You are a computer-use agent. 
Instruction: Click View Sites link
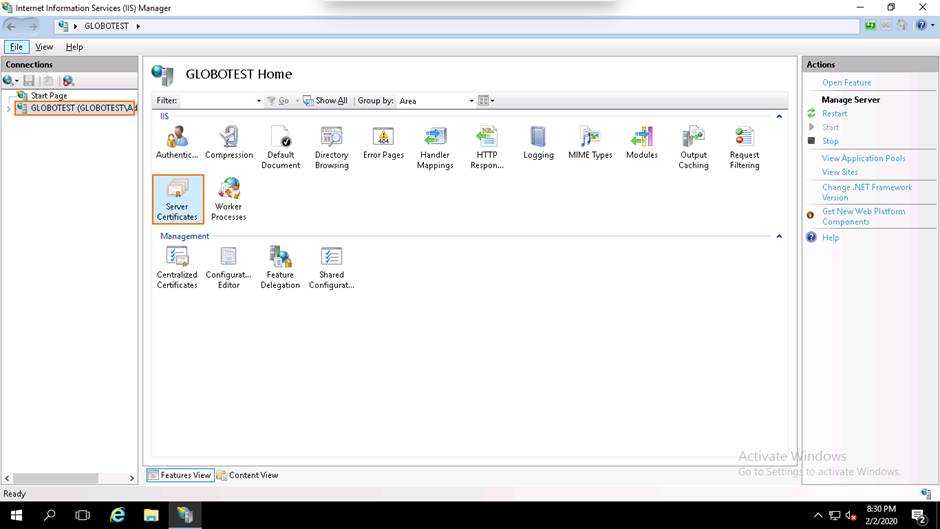839,172
